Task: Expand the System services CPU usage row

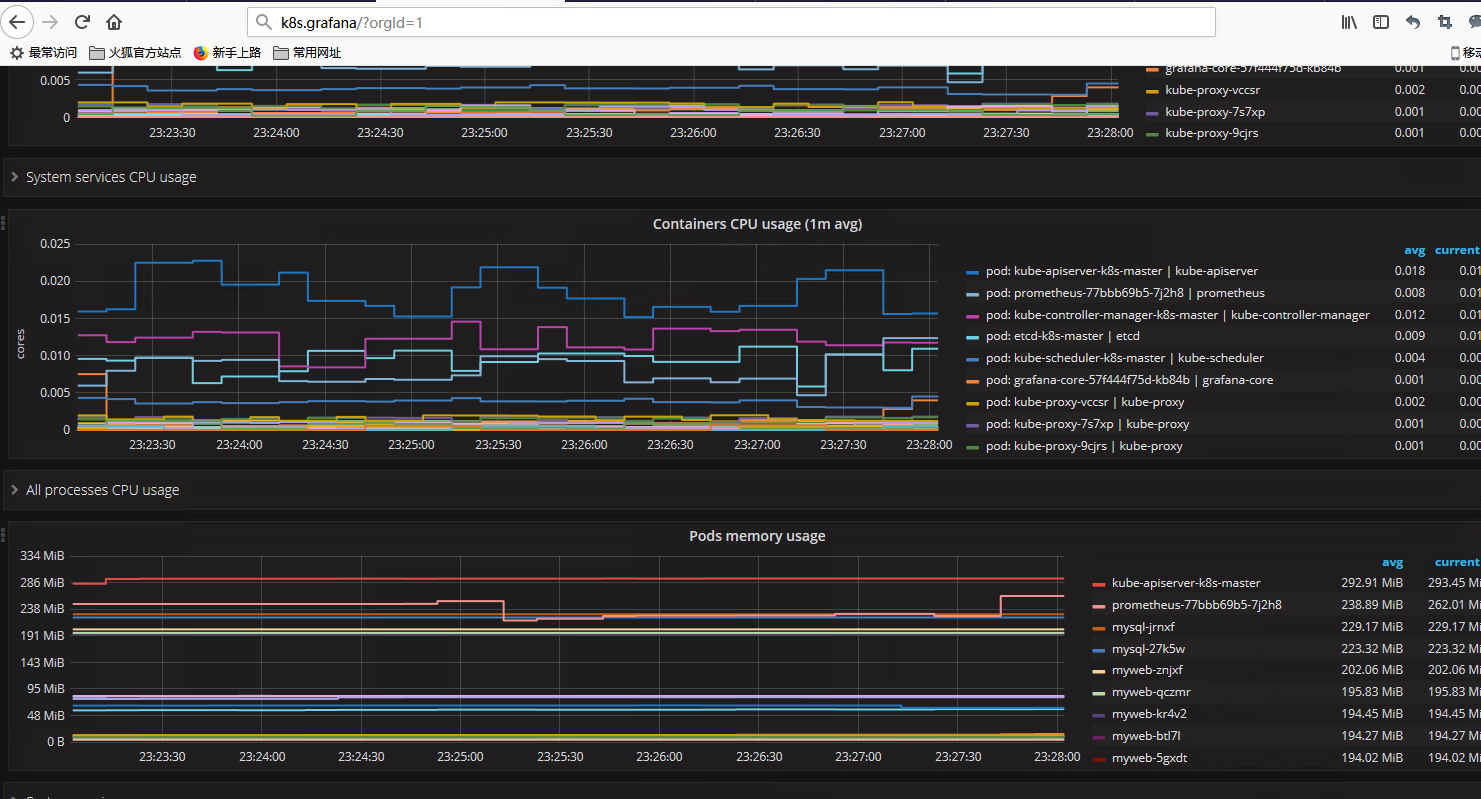Action: (x=111, y=177)
